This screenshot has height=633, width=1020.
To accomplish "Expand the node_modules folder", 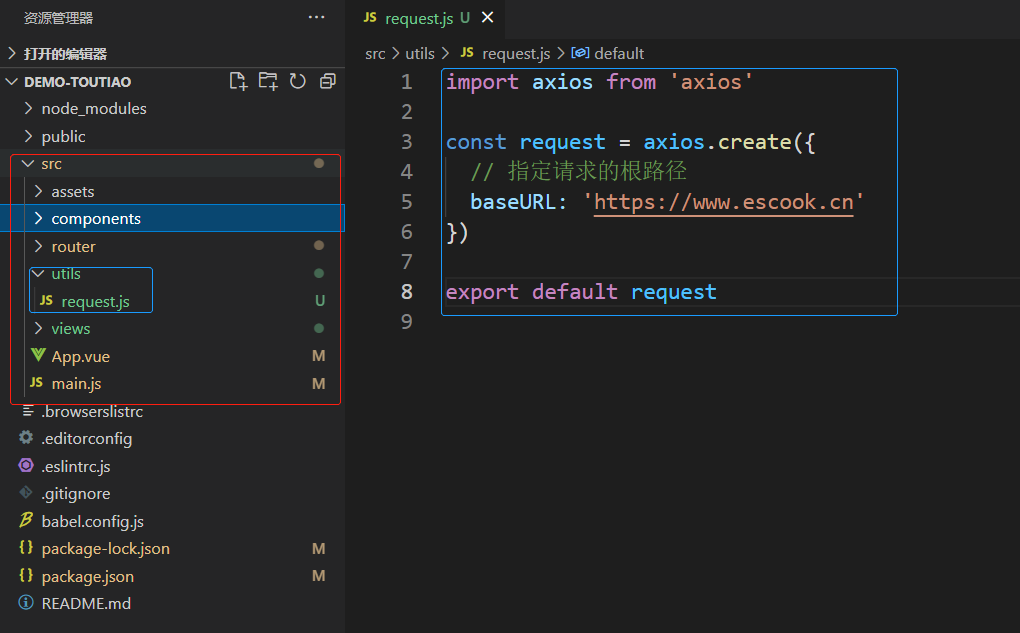I will [93, 109].
